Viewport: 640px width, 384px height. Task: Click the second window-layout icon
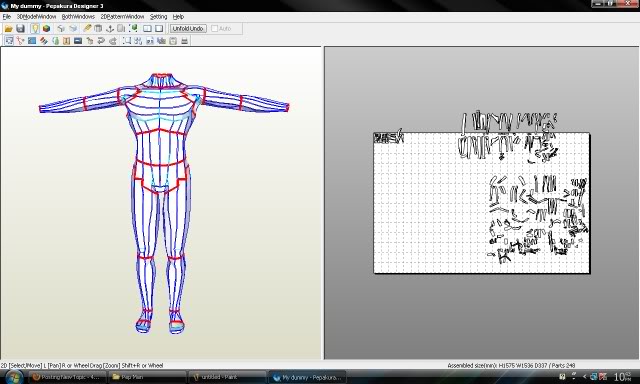[x=159, y=29]
